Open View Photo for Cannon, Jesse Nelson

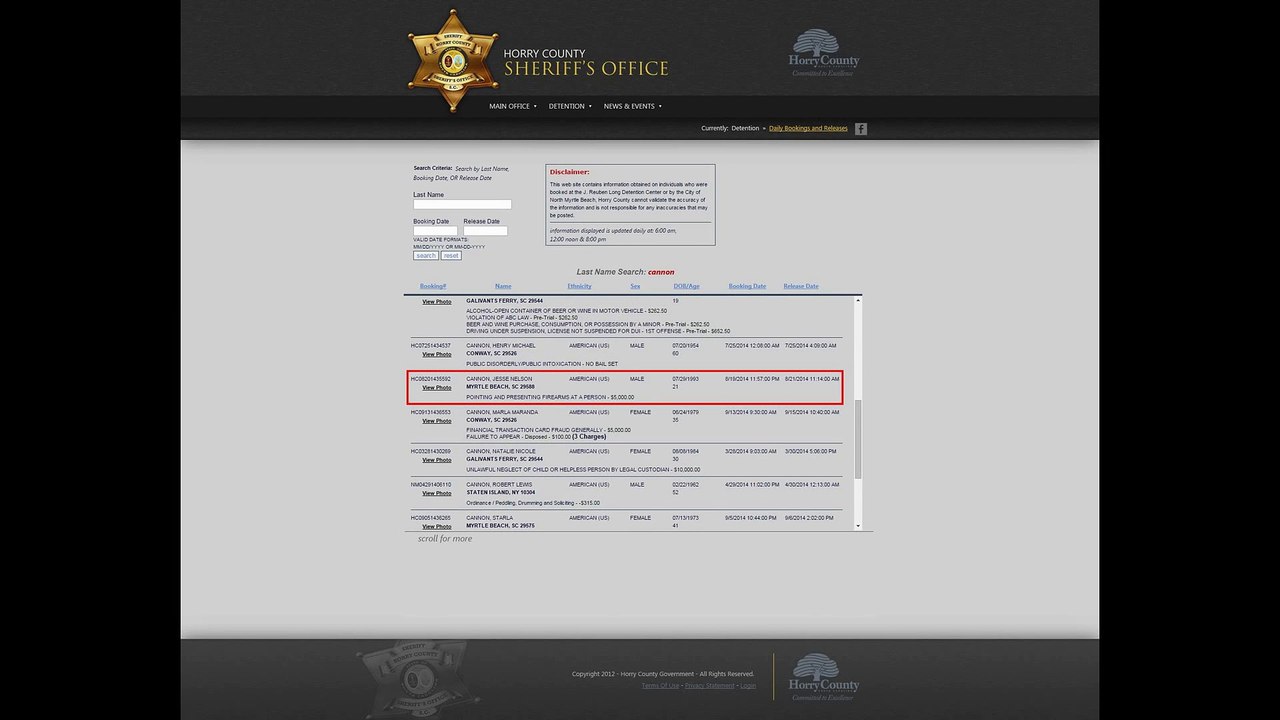coord(436,387)
